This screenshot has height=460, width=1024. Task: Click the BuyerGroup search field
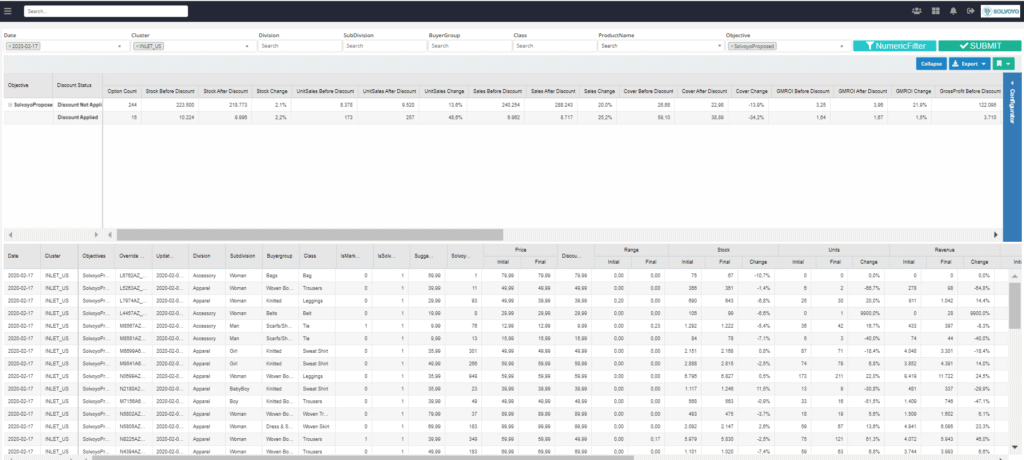[x=470, y=46]
